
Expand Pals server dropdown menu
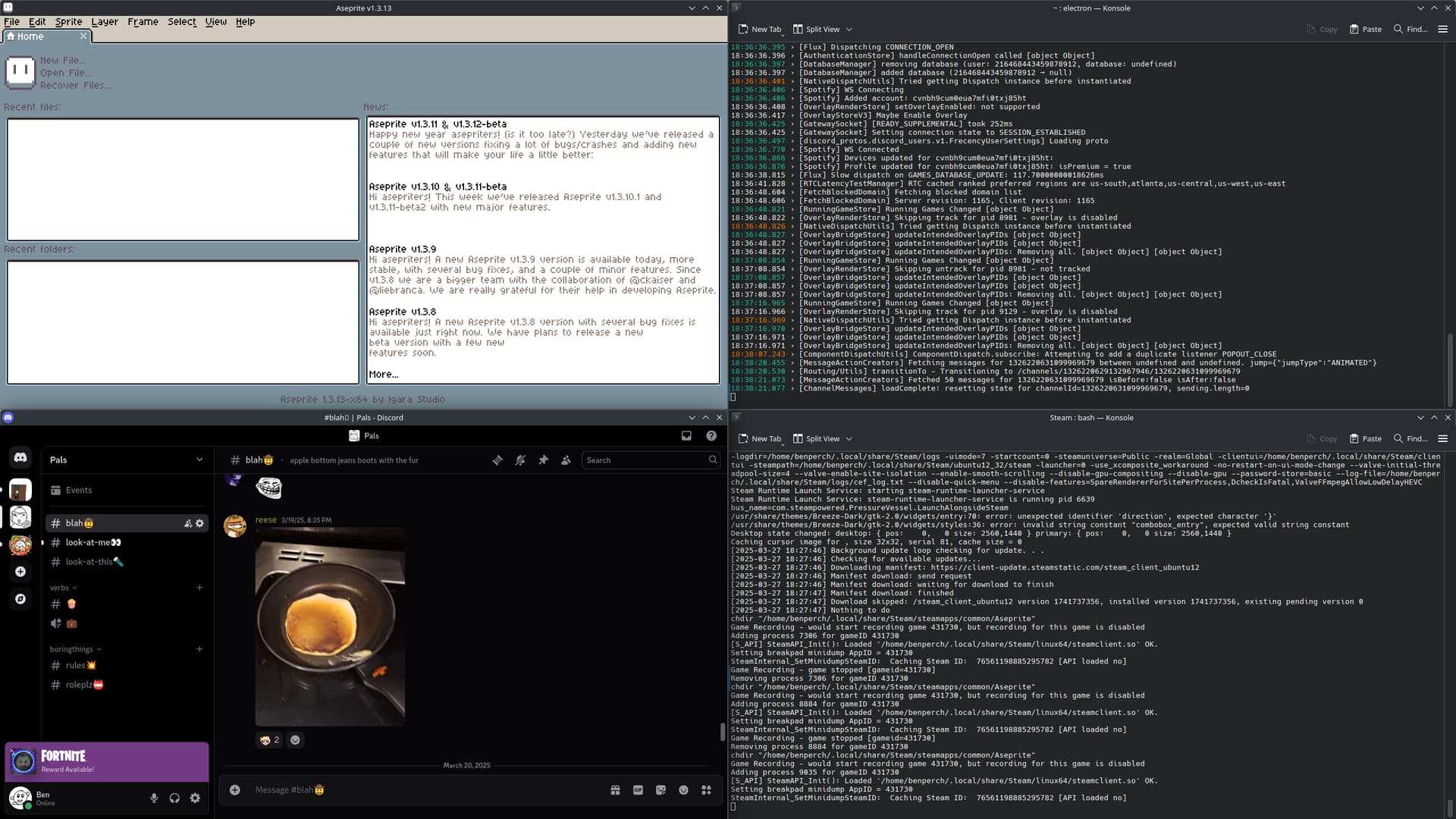[199, 460]
